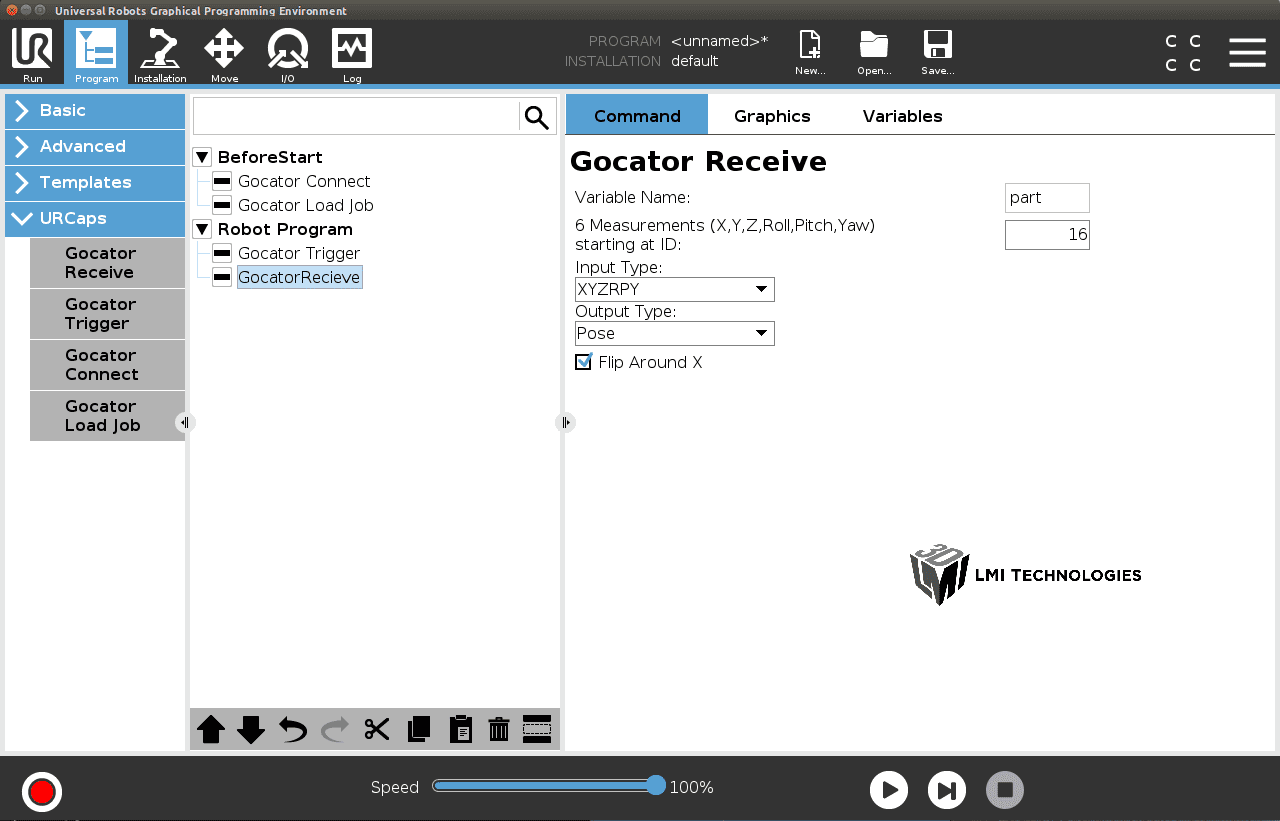This screenshot has width=1280, height=821.
Task: Click the Speed slider handle
Action: tap(656, 785)
